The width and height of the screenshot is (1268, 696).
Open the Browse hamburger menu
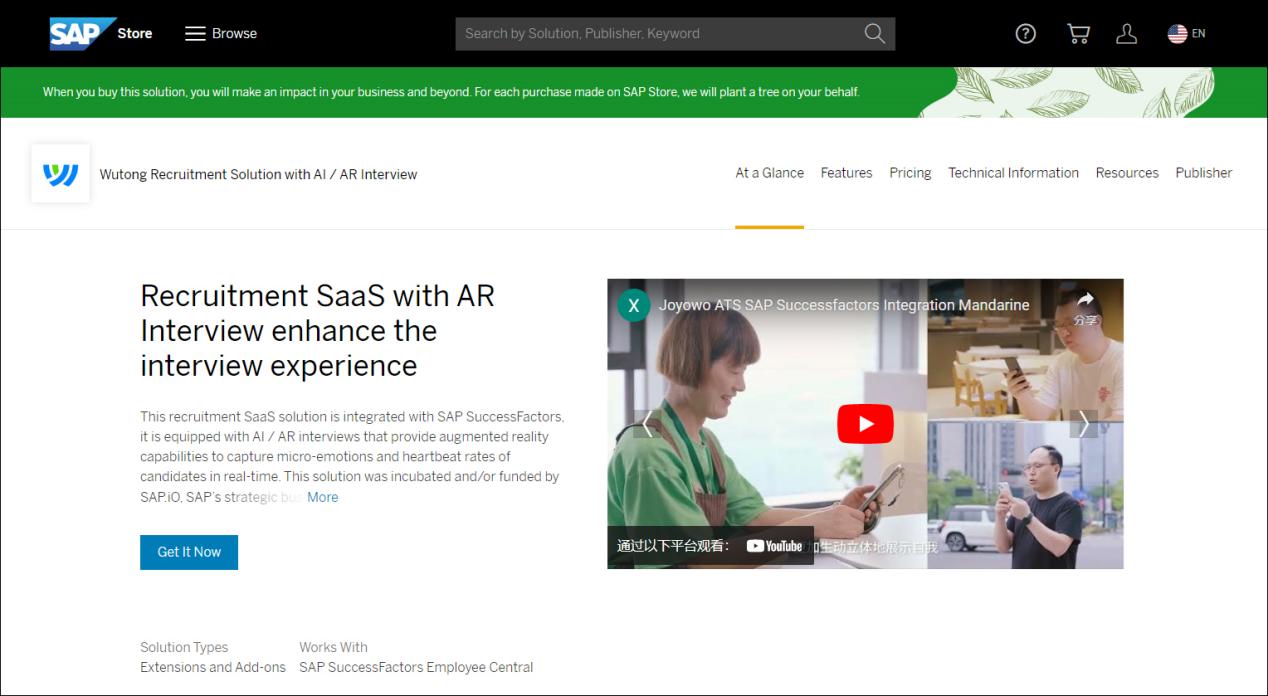pyautogui.click(x=221, y=33)
